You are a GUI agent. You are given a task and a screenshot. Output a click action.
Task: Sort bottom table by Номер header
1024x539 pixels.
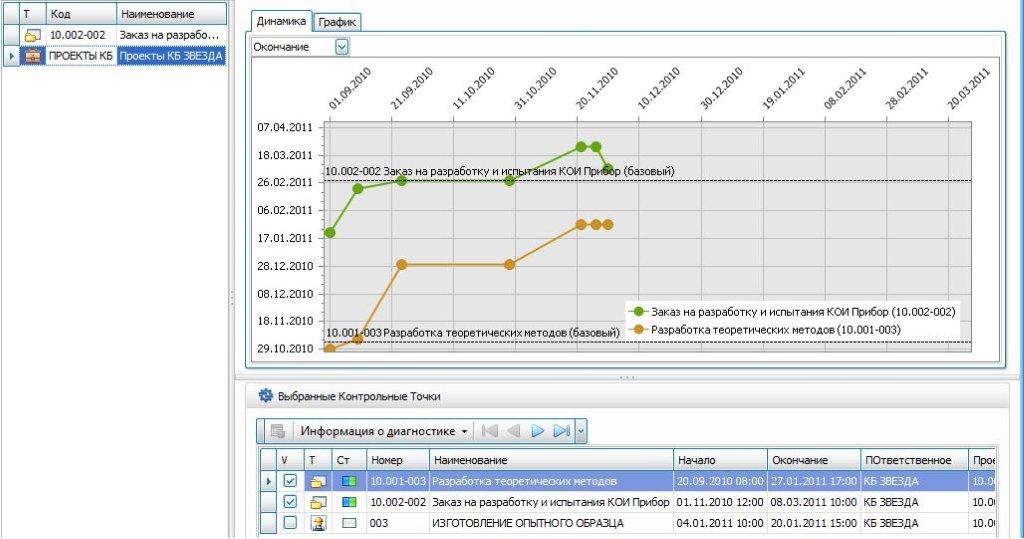(397, 460)
